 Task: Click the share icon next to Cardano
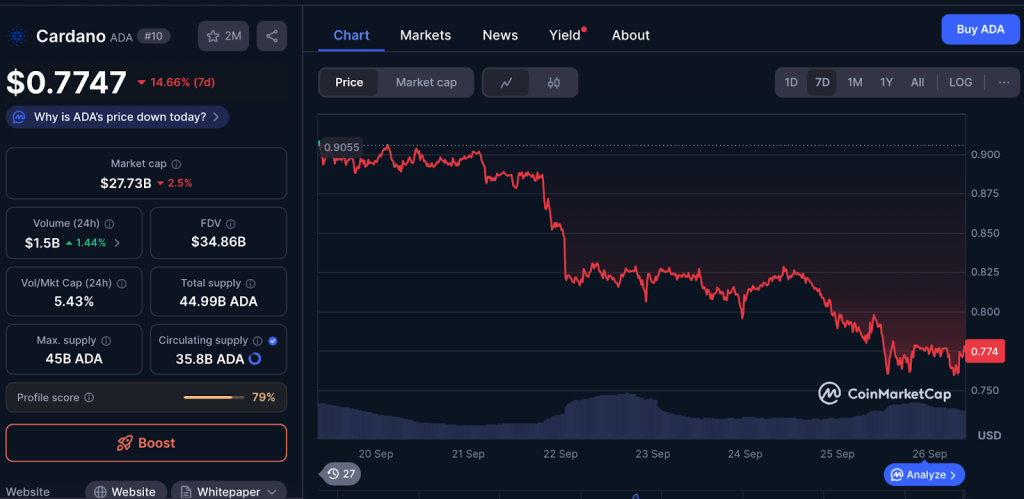272,36
